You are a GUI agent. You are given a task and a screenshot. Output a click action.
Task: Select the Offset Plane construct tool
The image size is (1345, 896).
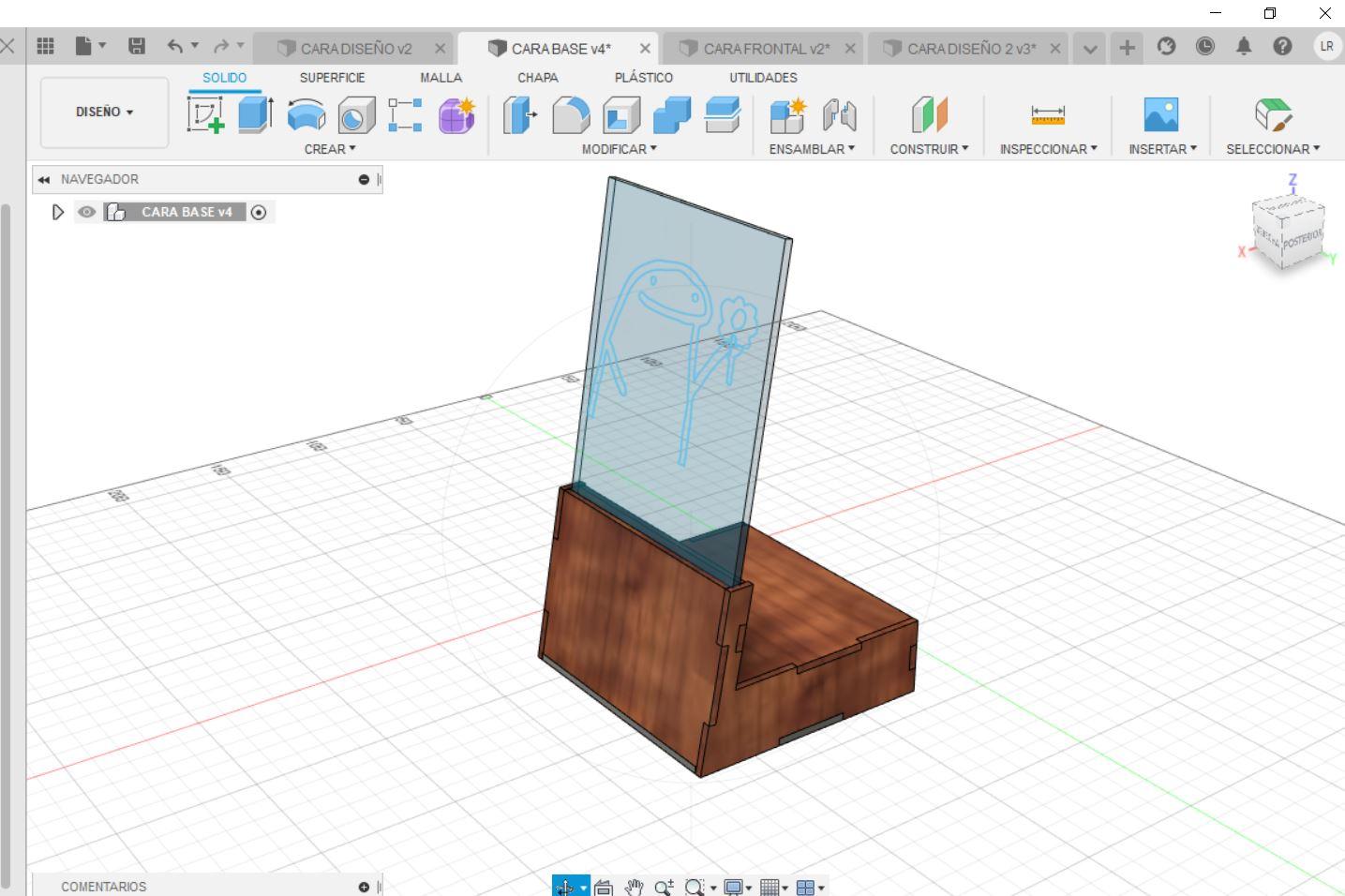pos(930,115)
